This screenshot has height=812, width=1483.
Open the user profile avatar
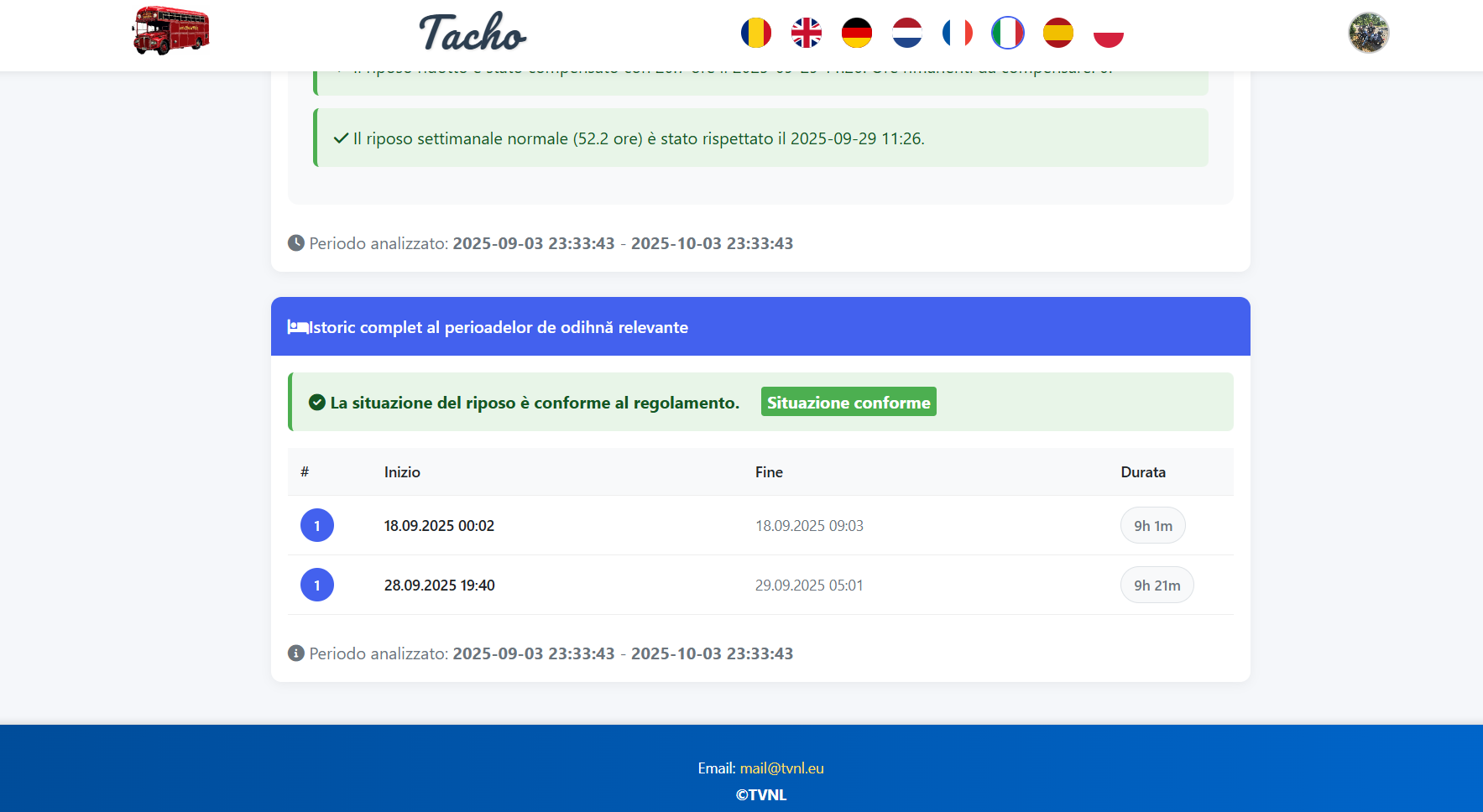(1368, 33)
